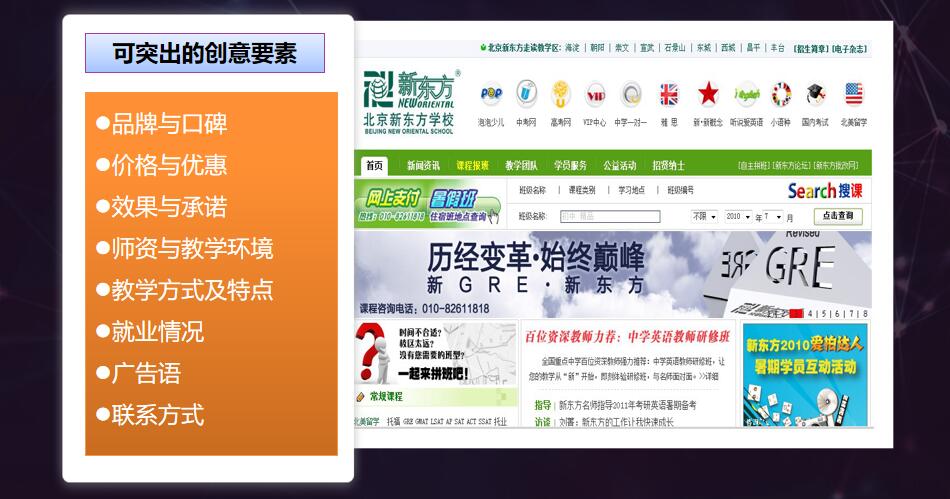Open the 小语种 flags ring icon
This screenshot has height=499, width=950.
point(781,94)
